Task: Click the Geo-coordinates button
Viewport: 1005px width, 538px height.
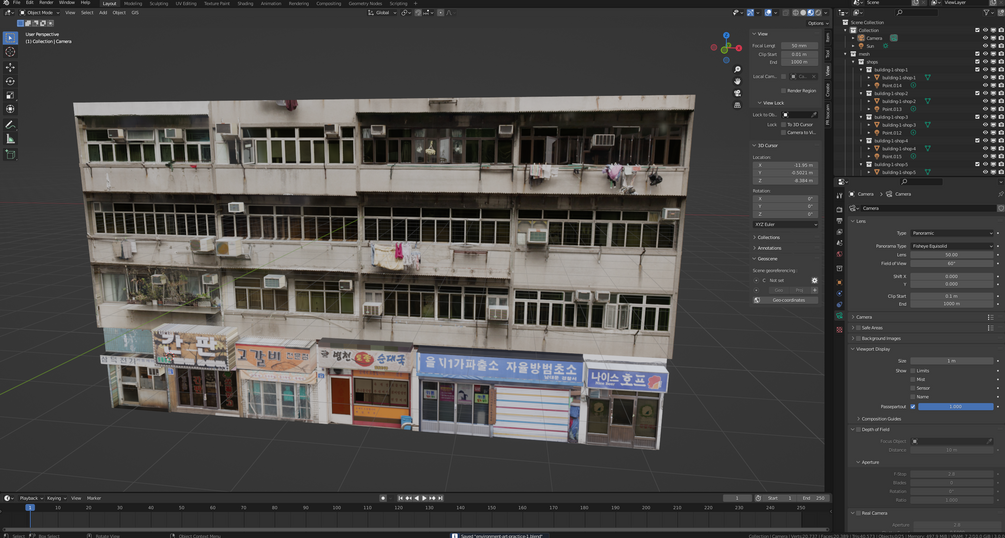Action: coord(785,300)
